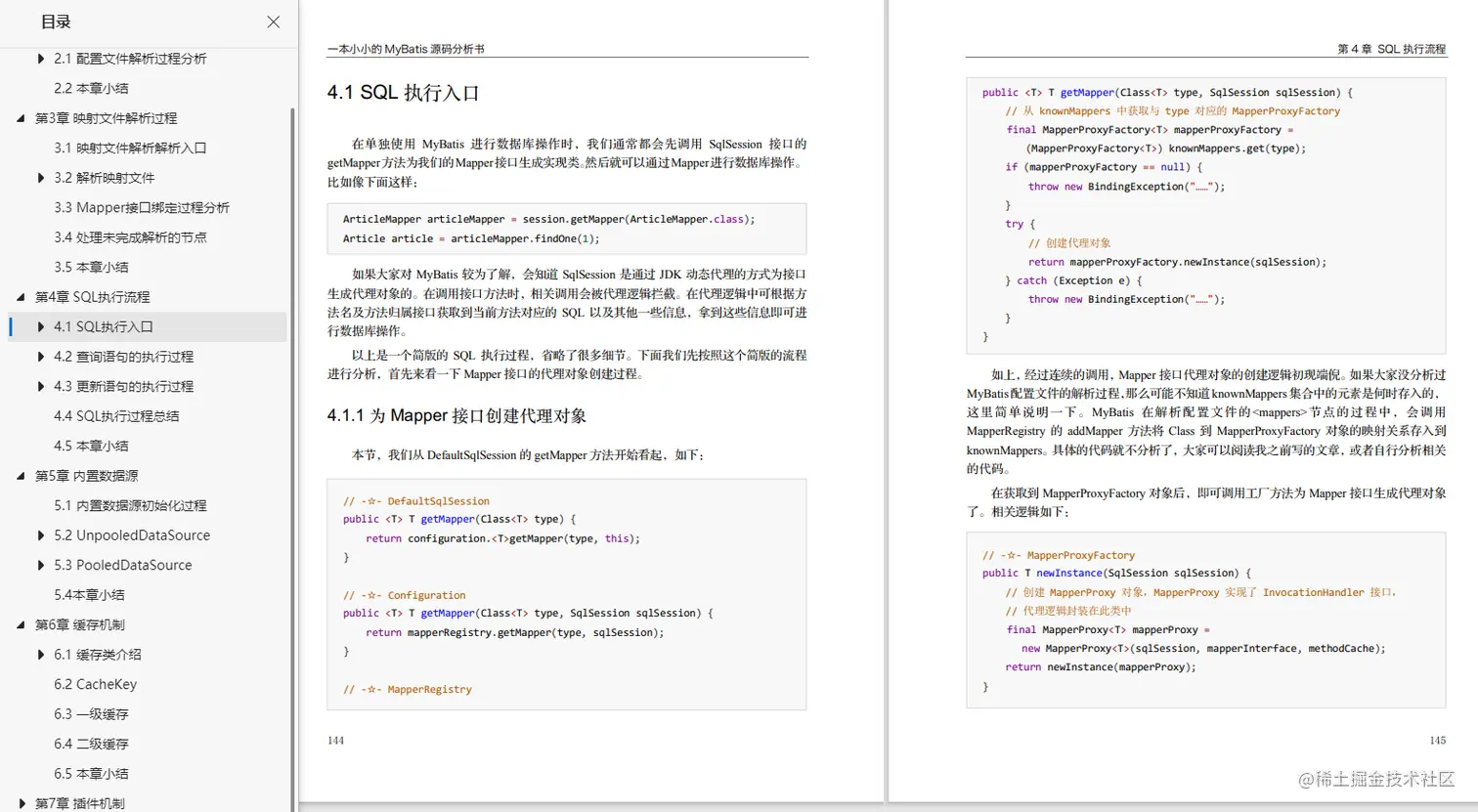Screen dimensions: 1478x812
Task: Collapse the 第5章 内置数据源 chapter
Action: pos(21,476)
